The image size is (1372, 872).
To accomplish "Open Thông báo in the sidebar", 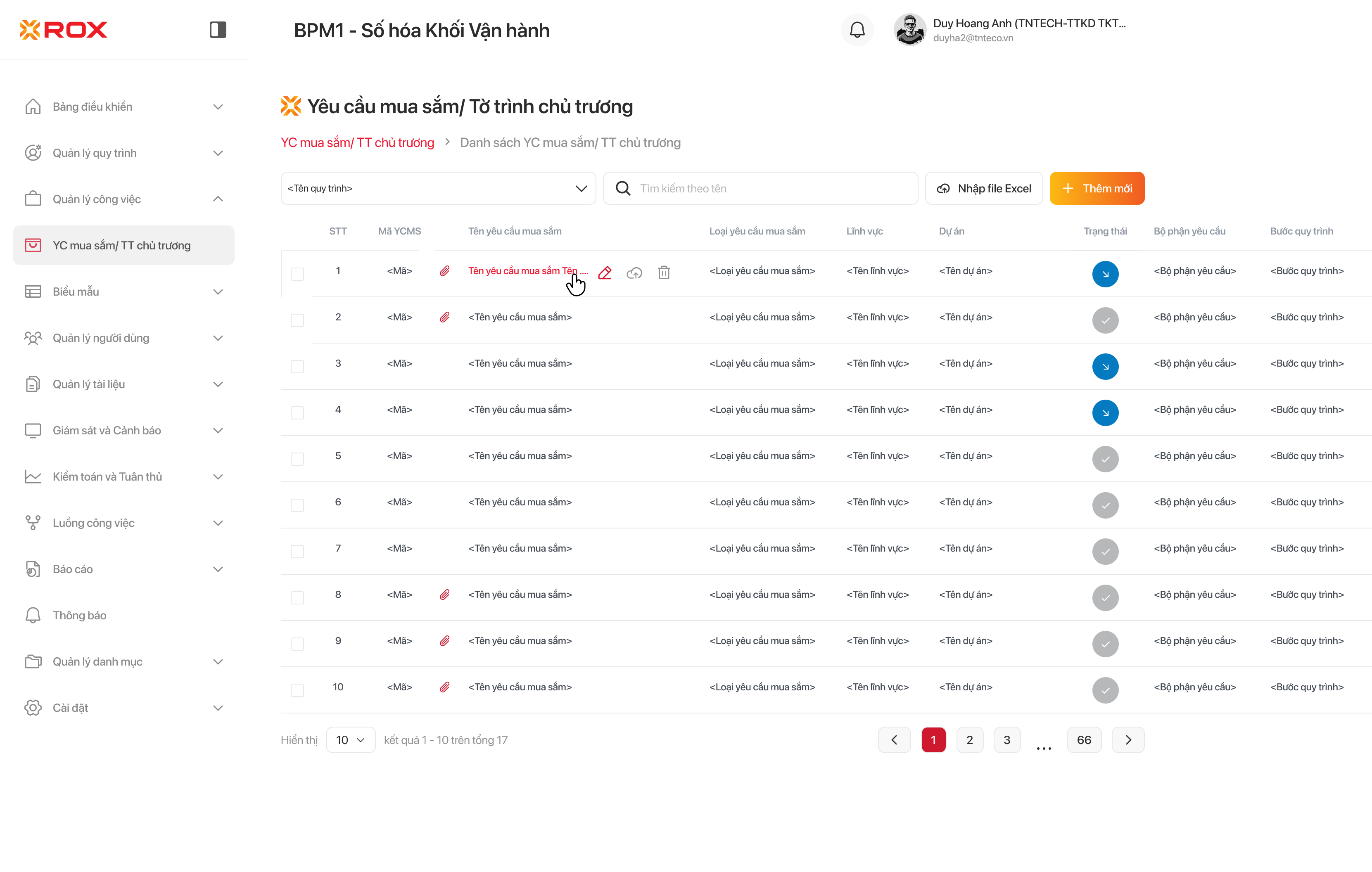I will coord(80,615).
